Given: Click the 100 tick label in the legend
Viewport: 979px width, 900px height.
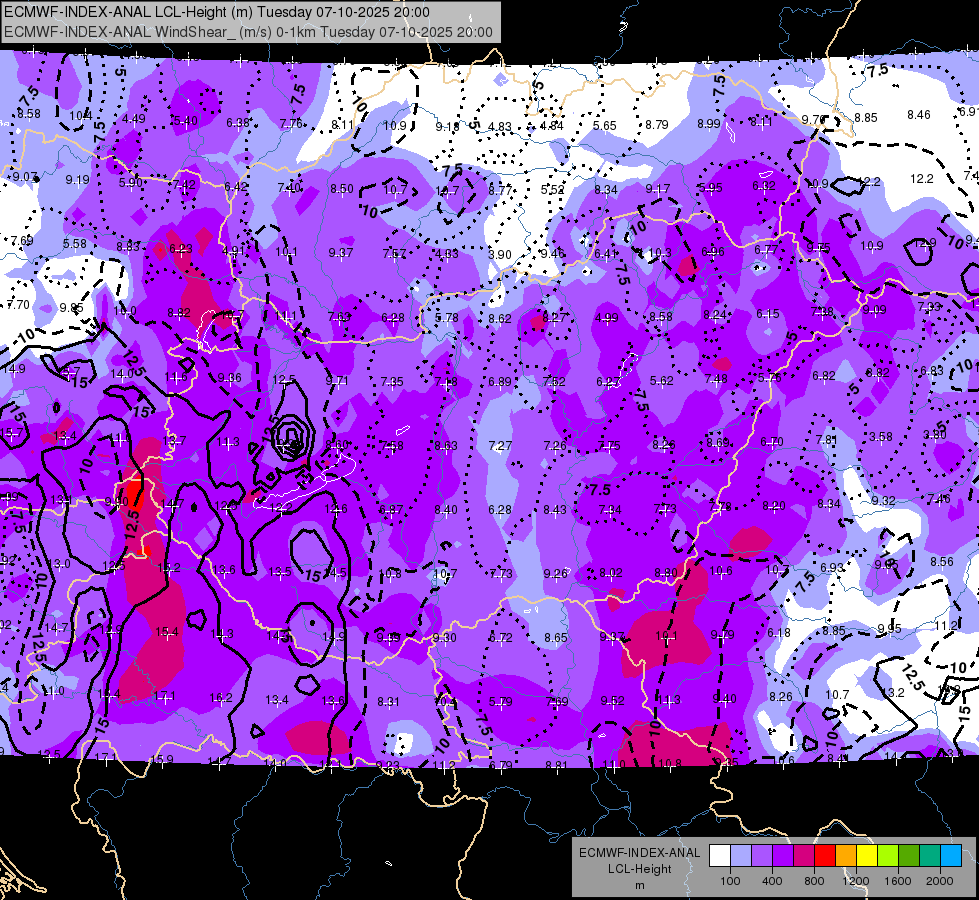Looking at the screenshot, I should coord(730,881).
